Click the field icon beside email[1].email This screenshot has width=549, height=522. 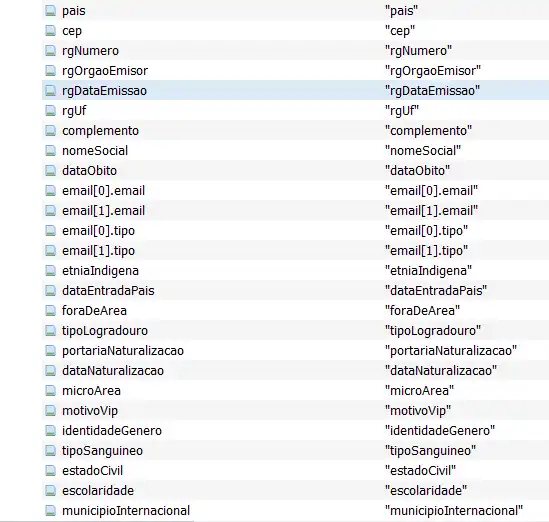tap(50, 210)
